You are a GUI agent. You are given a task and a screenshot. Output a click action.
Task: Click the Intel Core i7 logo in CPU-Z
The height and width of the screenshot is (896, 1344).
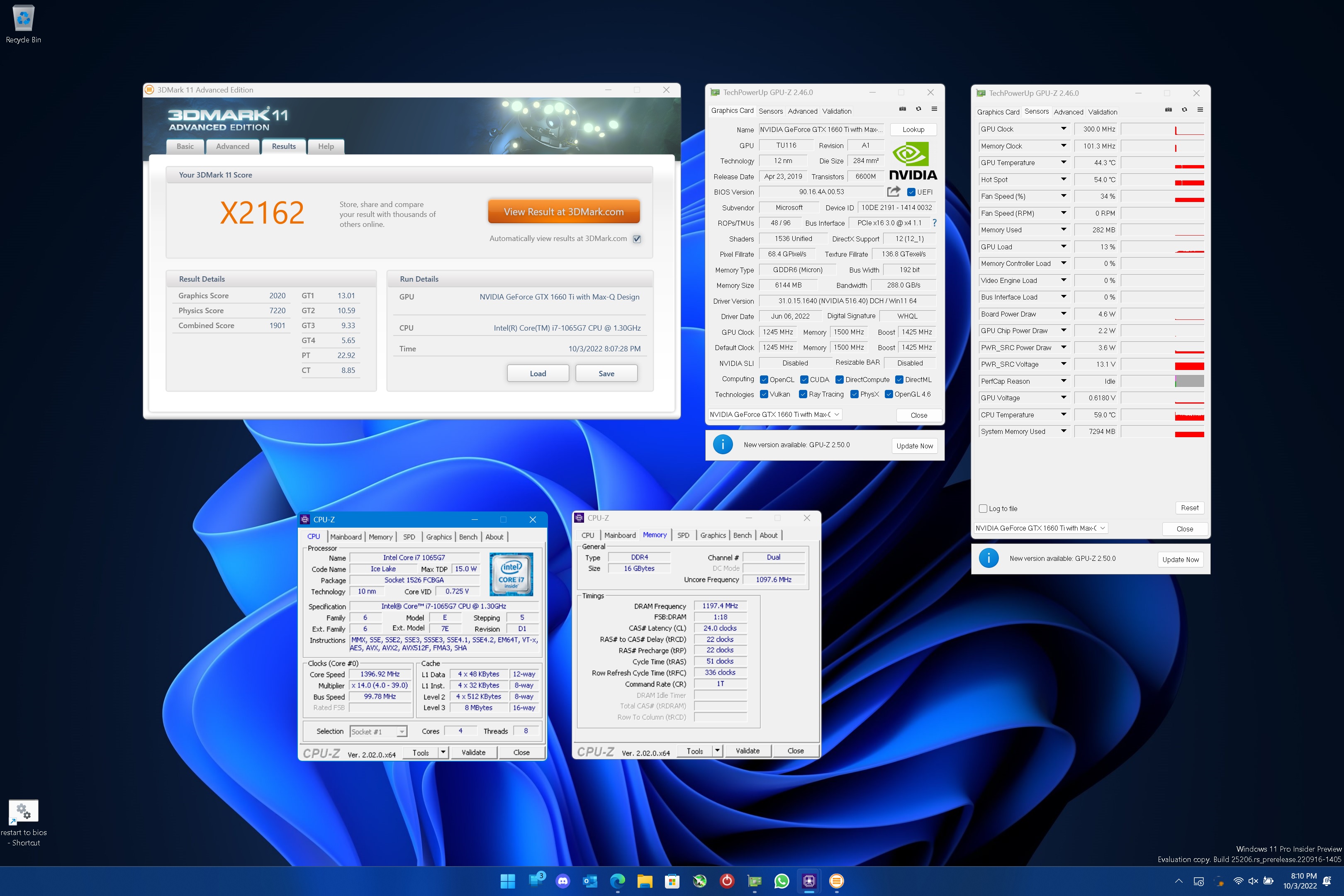(511, 574)
